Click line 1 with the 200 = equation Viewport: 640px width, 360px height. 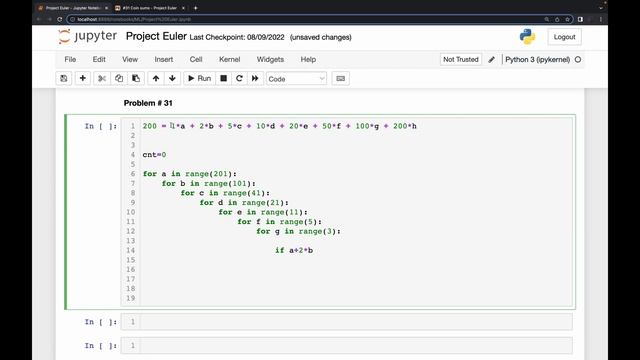[280, 126]
